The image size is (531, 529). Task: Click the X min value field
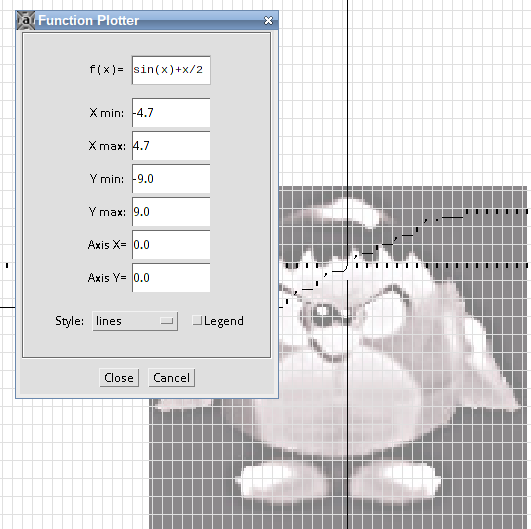coord(171,113)
